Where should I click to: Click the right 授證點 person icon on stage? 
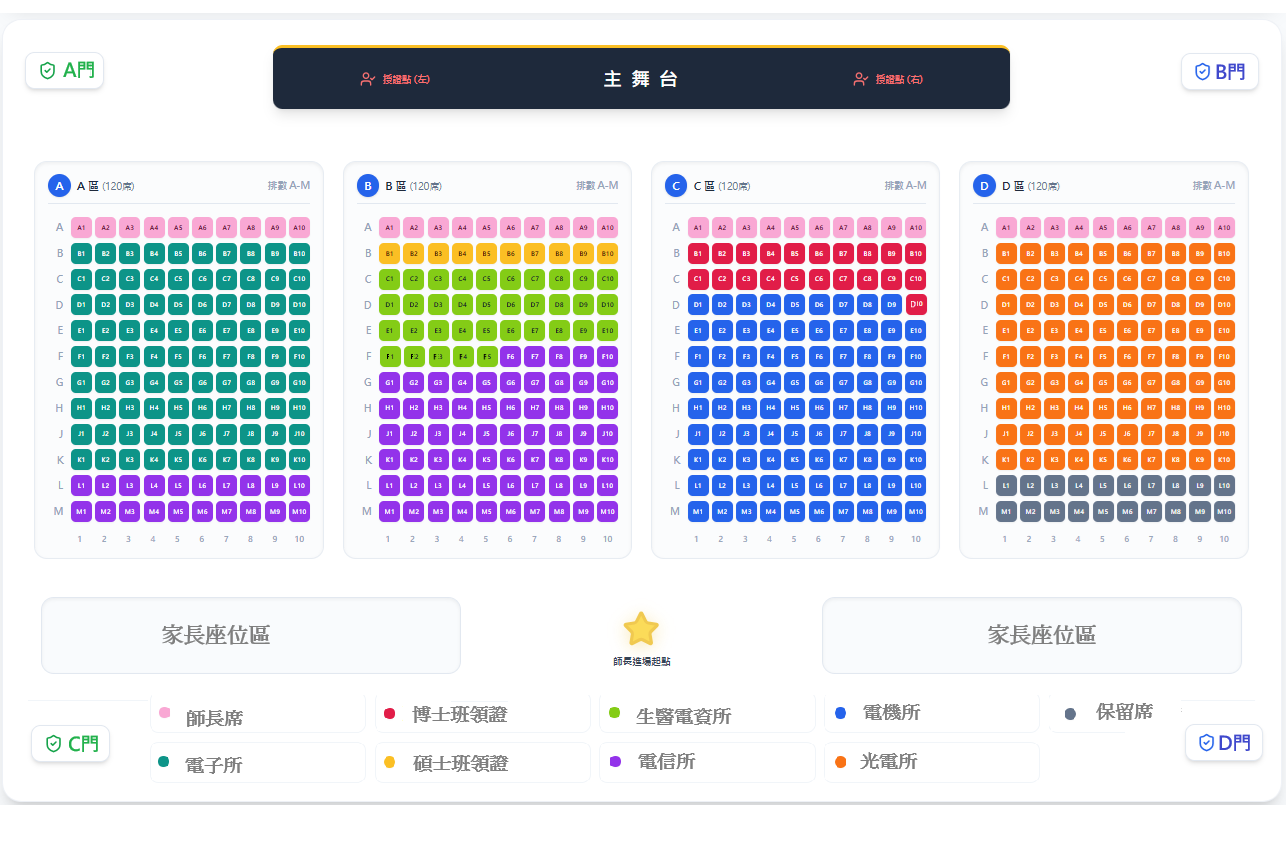(x=860, y=79)
